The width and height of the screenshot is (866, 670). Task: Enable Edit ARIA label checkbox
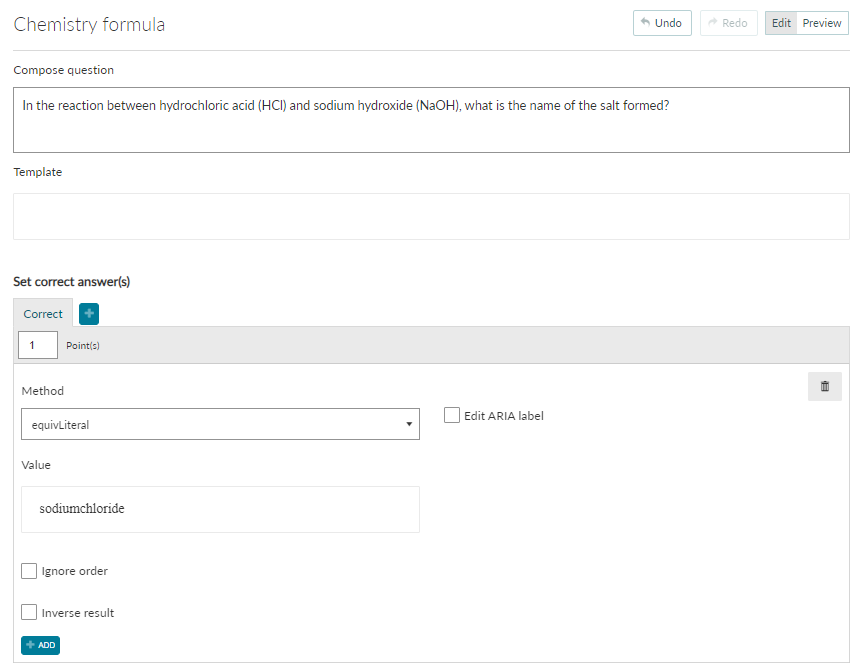tap(452, 415)
